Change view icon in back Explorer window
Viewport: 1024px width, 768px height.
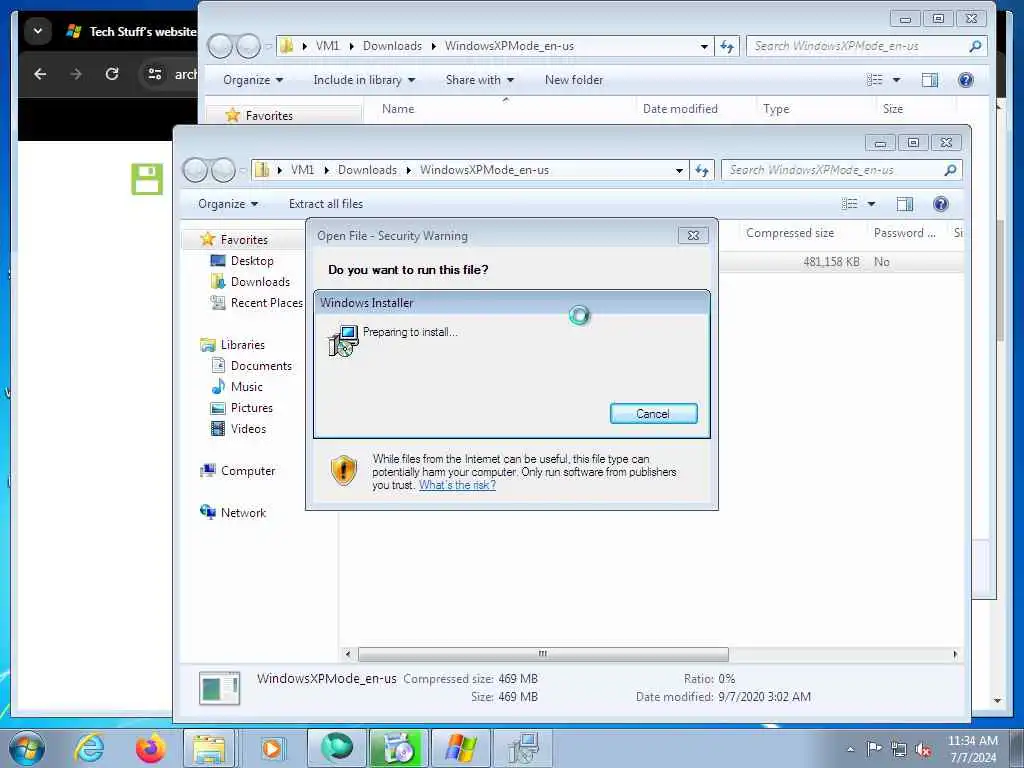click(874, 80)
